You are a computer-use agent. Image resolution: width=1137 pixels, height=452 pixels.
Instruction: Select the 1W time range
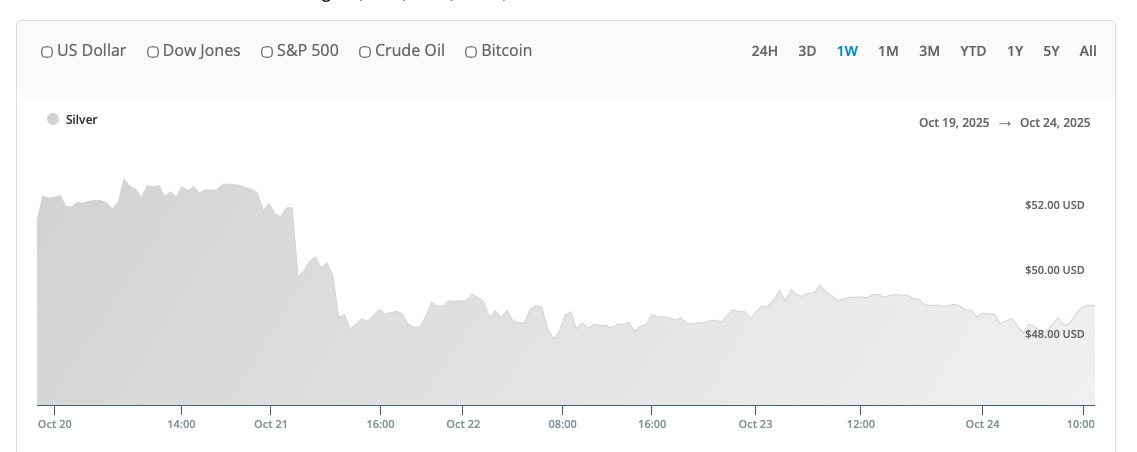(847, 51)
